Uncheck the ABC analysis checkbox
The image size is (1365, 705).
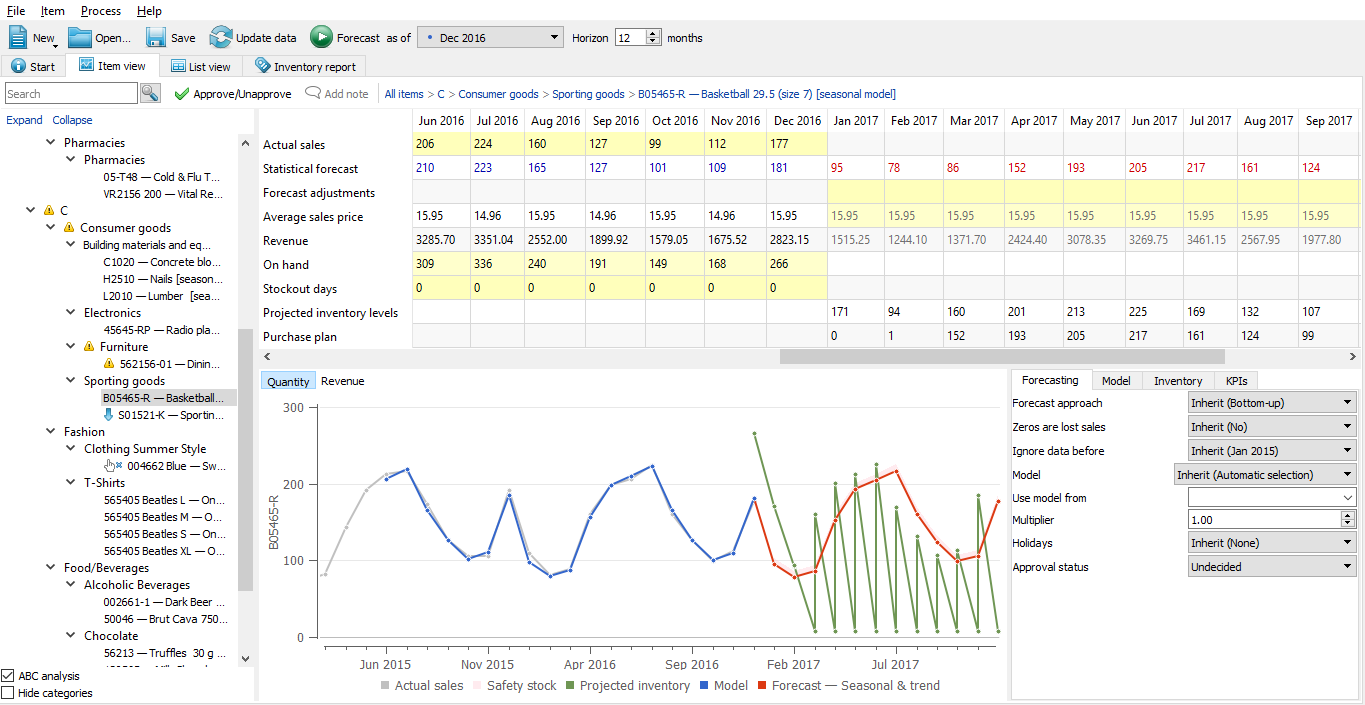8,675
